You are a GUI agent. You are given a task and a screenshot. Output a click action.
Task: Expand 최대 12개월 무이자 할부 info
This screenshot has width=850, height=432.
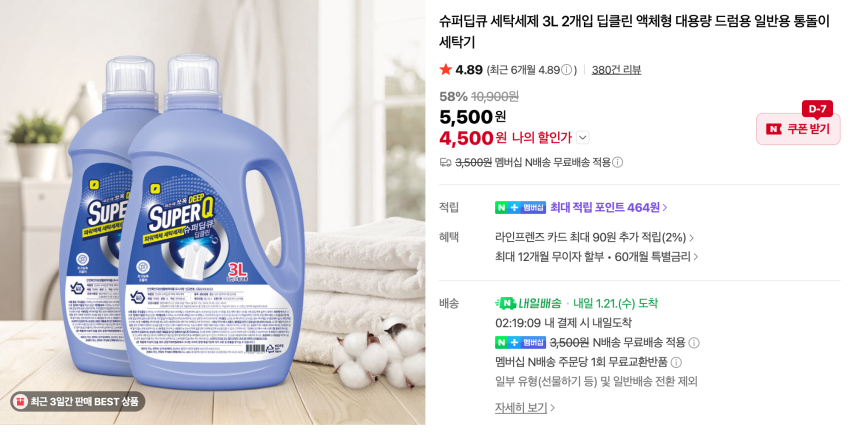pyautogui.click(x=597, y=256)
